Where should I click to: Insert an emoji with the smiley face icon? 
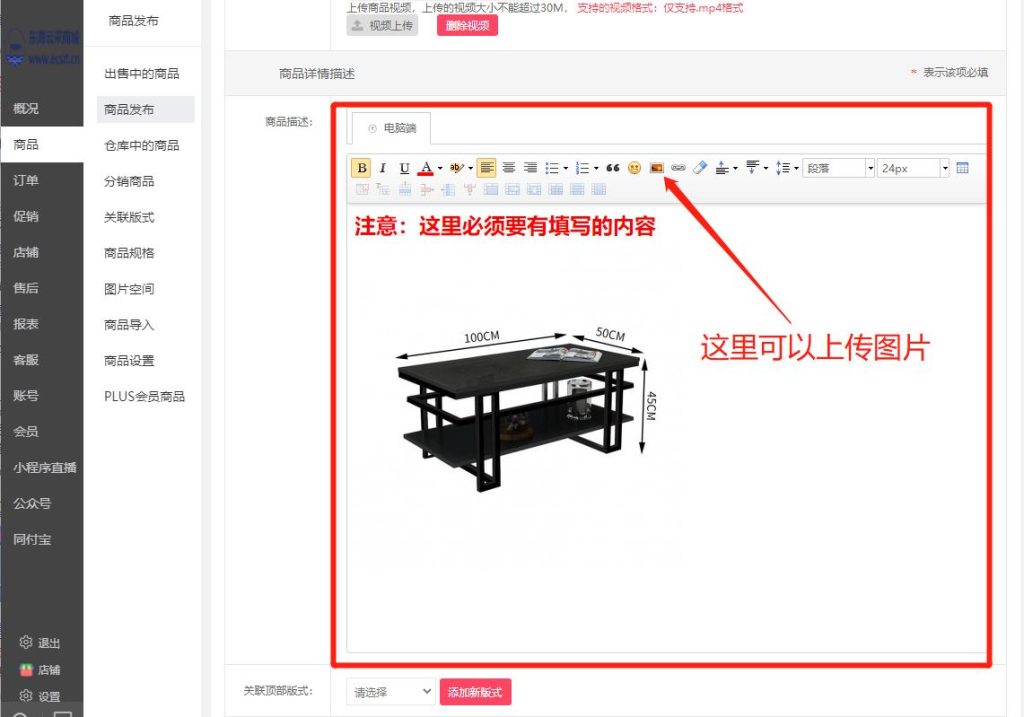coord(633,167)
